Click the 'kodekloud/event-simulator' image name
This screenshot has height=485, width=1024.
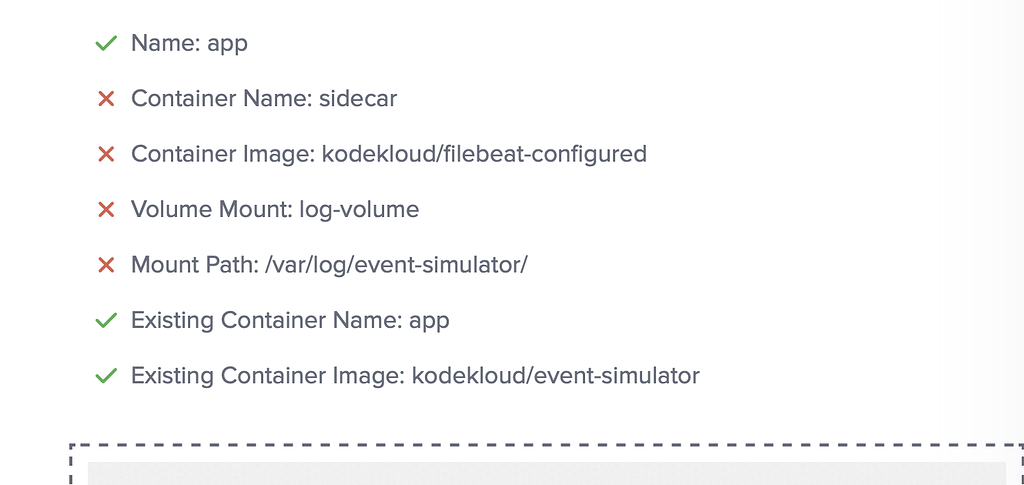tap(555, 376)
